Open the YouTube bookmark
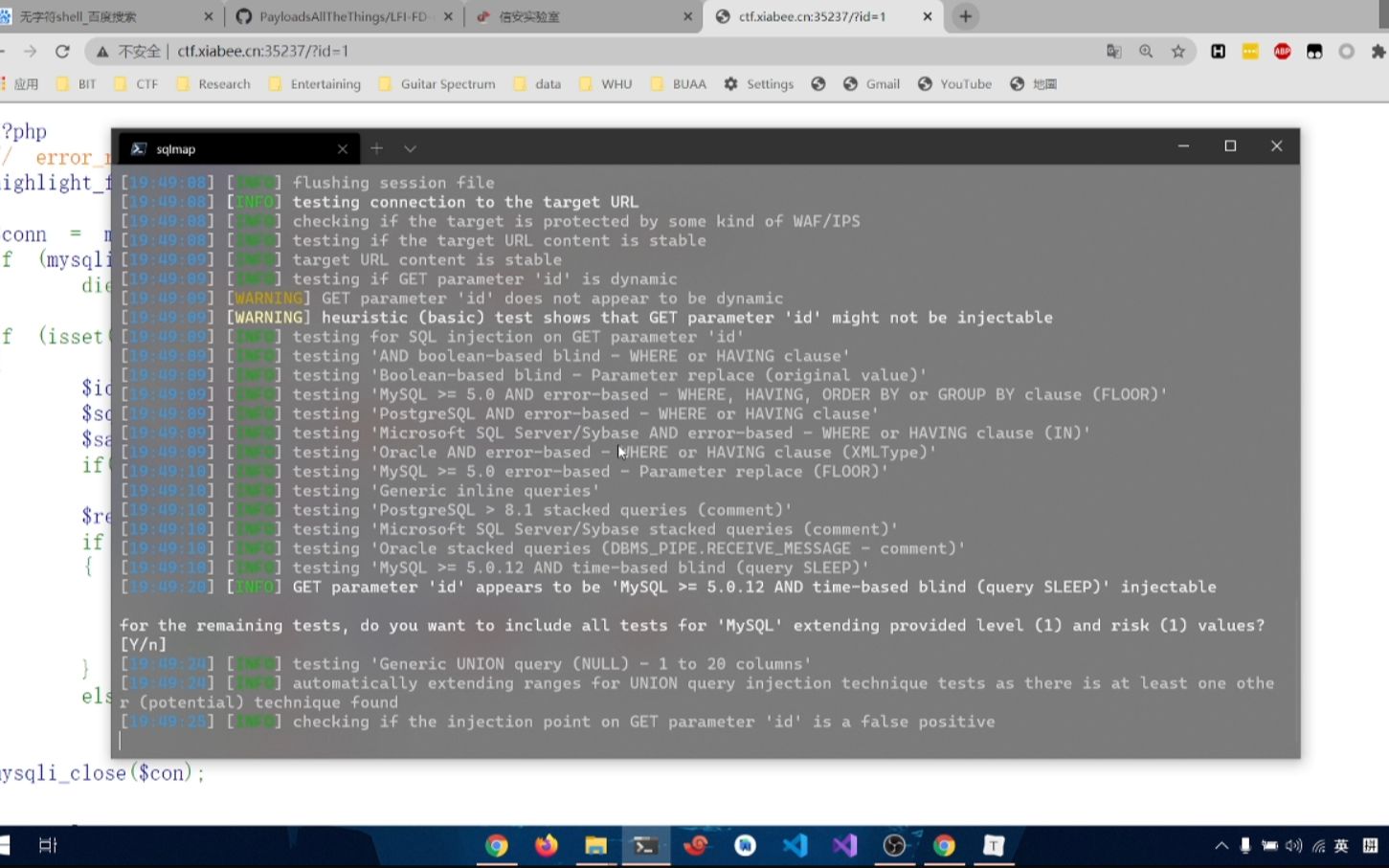The image size is (1389, 868). click(x=954, y=84)
